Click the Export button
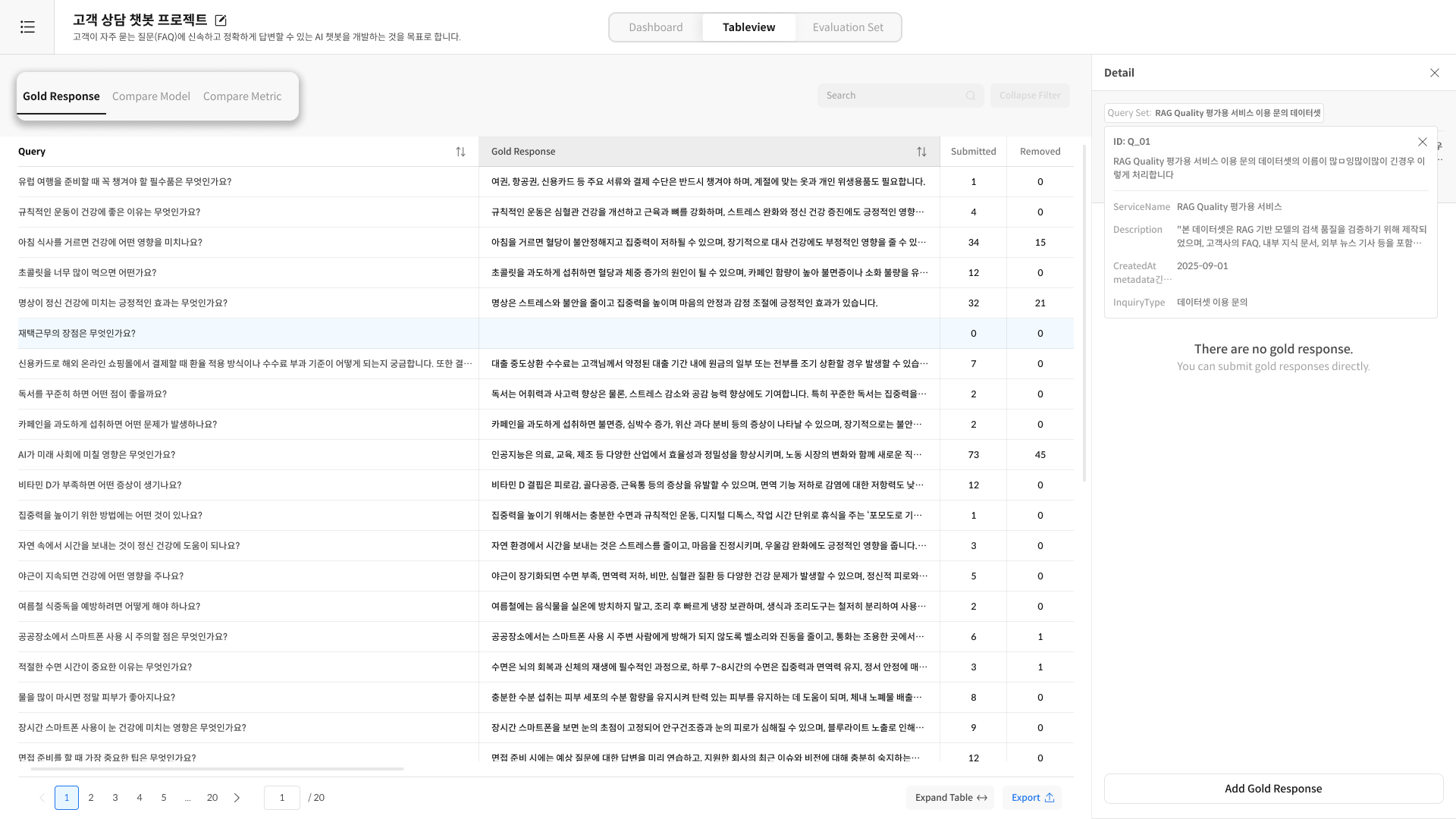Viewport: 1456px width, 819px height. (1032, 798)
